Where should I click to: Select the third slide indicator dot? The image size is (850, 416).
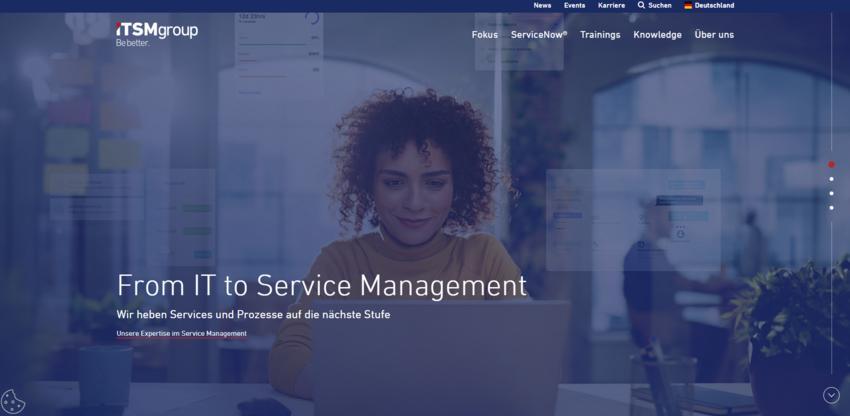[x=832, y=193]
